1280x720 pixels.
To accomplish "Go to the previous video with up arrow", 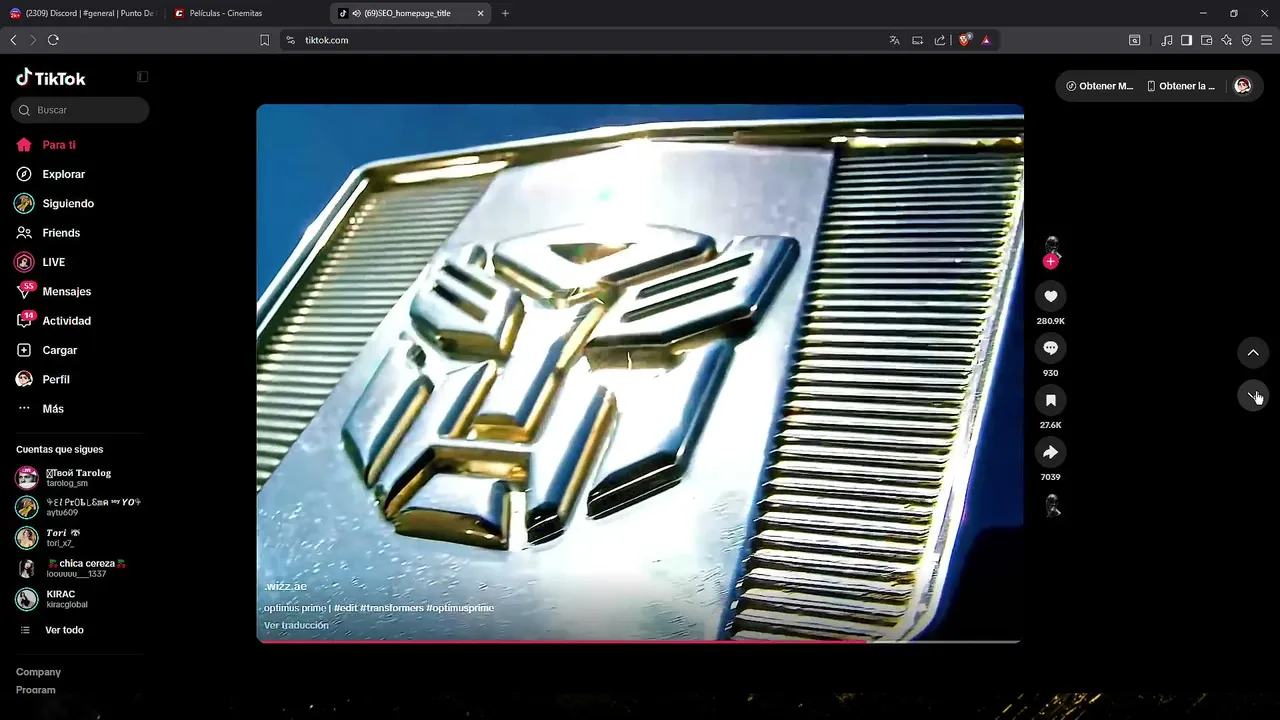I will coord(1253,353).
